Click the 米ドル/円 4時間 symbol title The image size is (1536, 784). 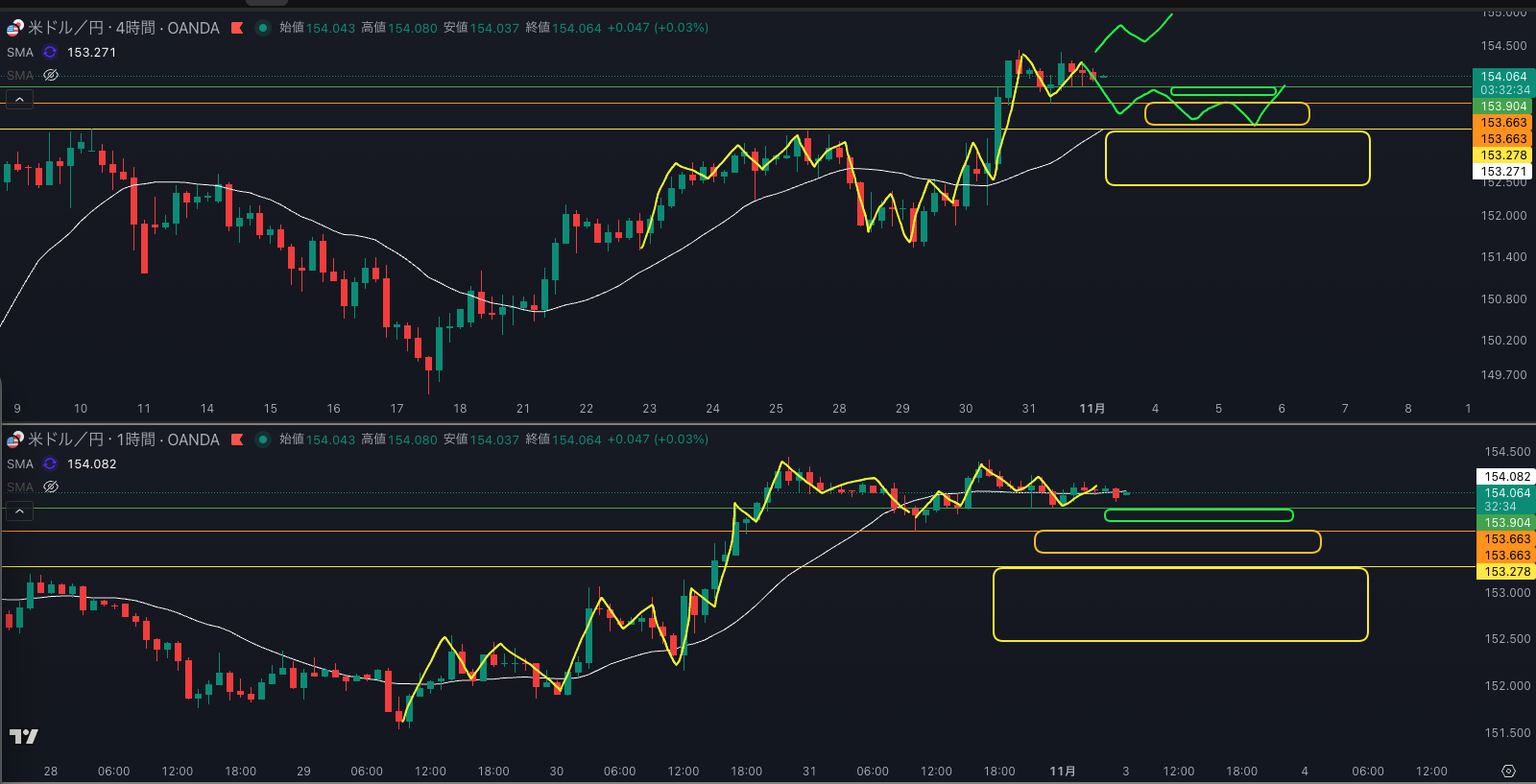(x=123, y=28)
